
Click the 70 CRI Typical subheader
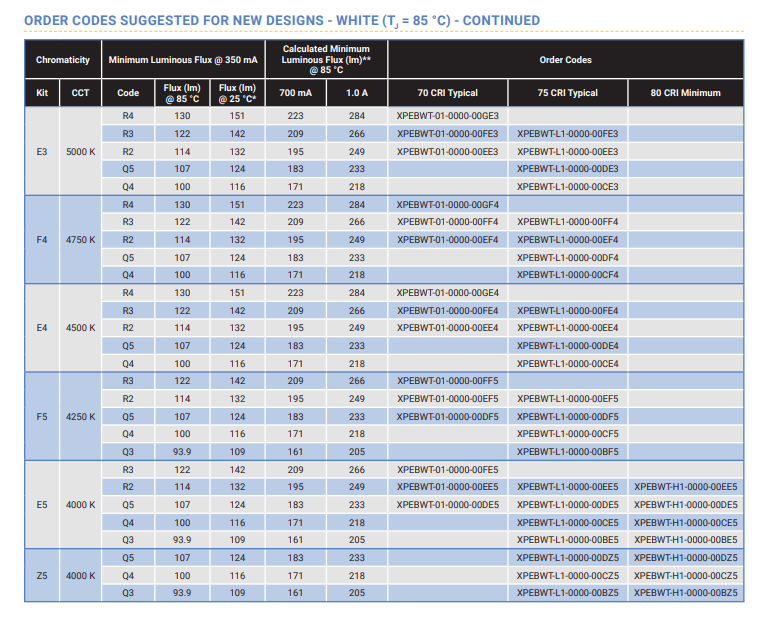tap(448, 93)
